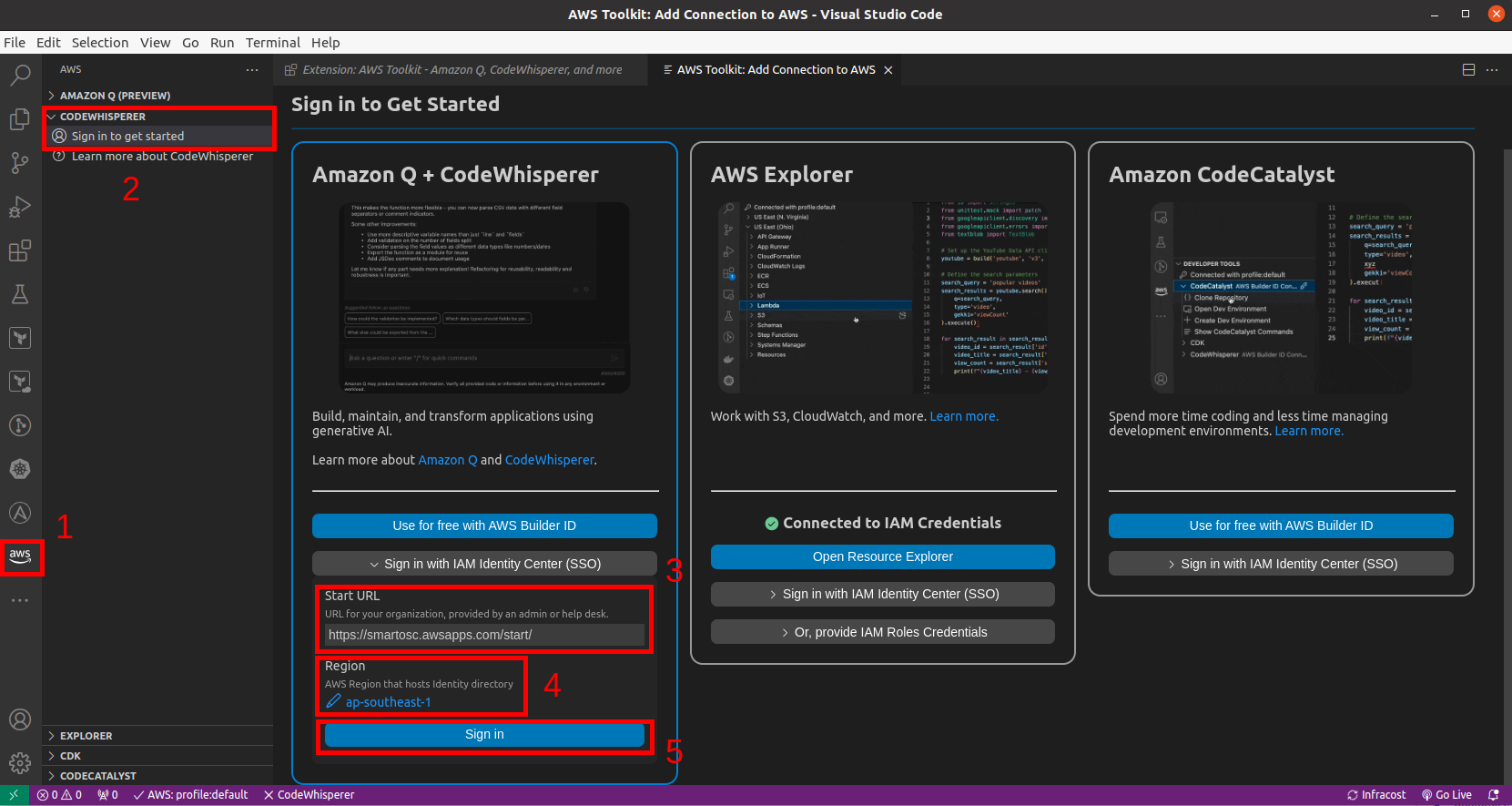Open the Testing flask view
1512x806 pixels.
pyautogui.click(x=20, y=294)
